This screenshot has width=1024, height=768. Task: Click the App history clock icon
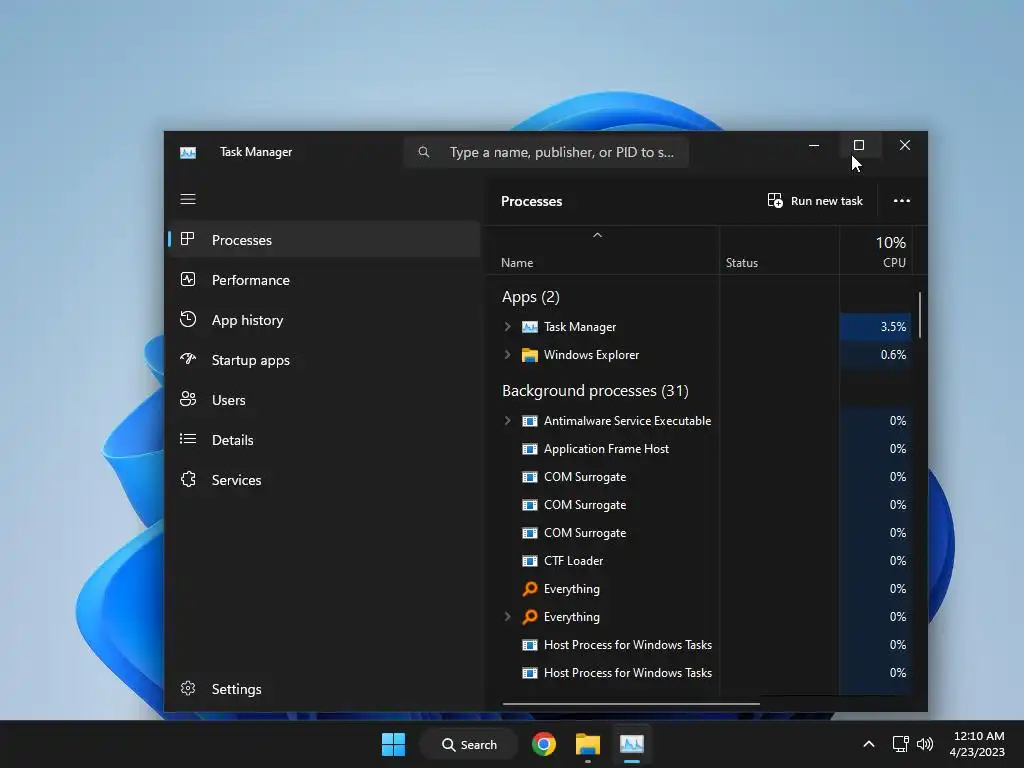pyautogui.click(x=188, y=319)
